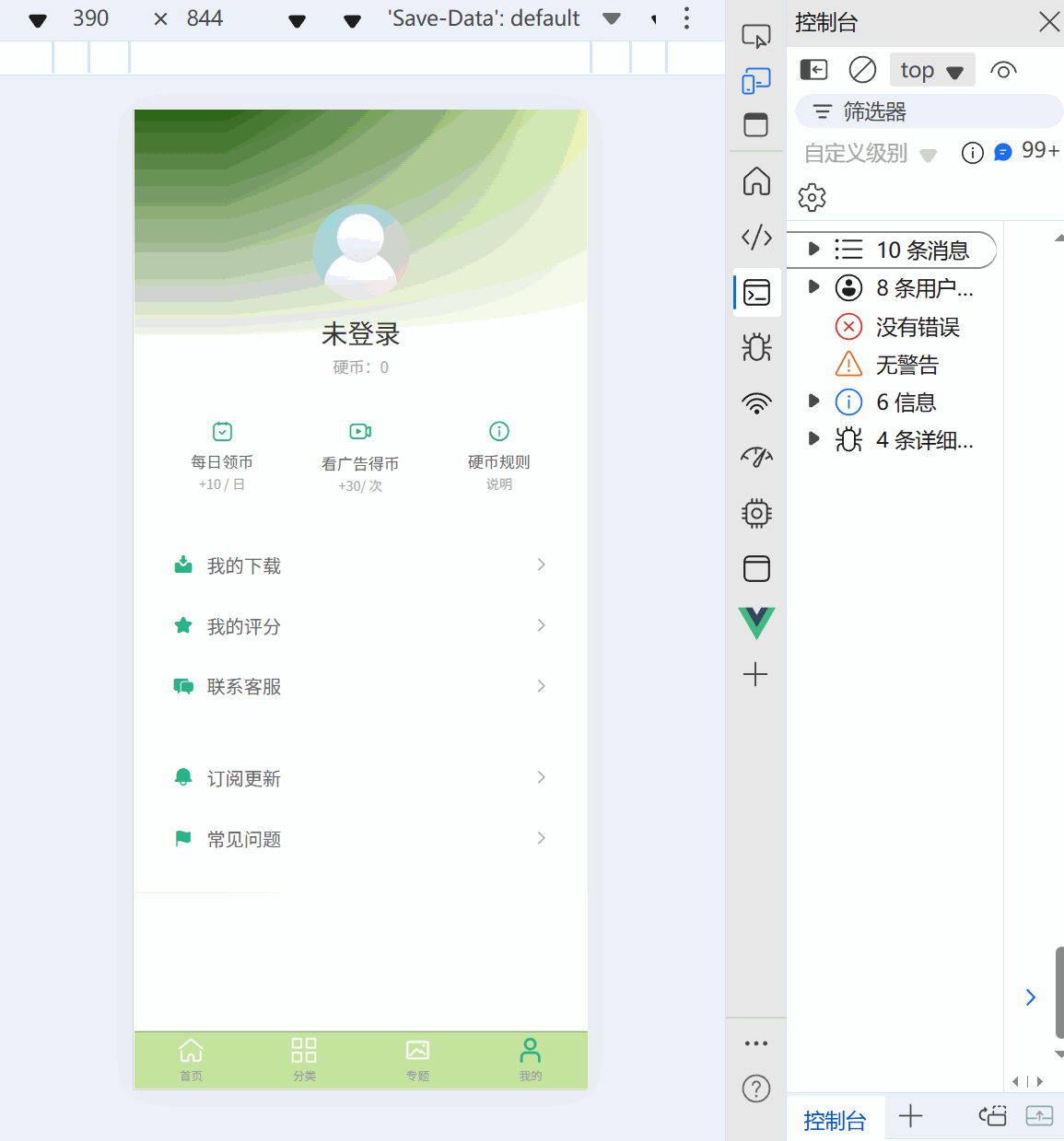The height and width of the screenshot is (1141, 1064).
Task: Open device toolbar more options menu
Action: pos(686,18)
